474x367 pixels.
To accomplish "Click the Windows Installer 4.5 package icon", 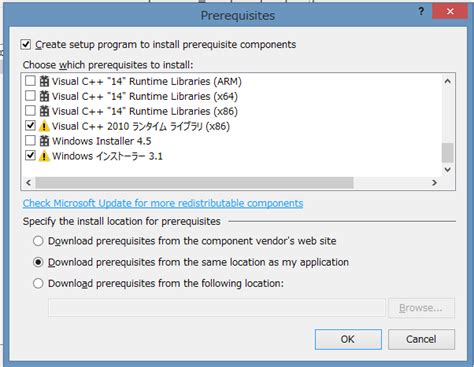I will [44, 141].
